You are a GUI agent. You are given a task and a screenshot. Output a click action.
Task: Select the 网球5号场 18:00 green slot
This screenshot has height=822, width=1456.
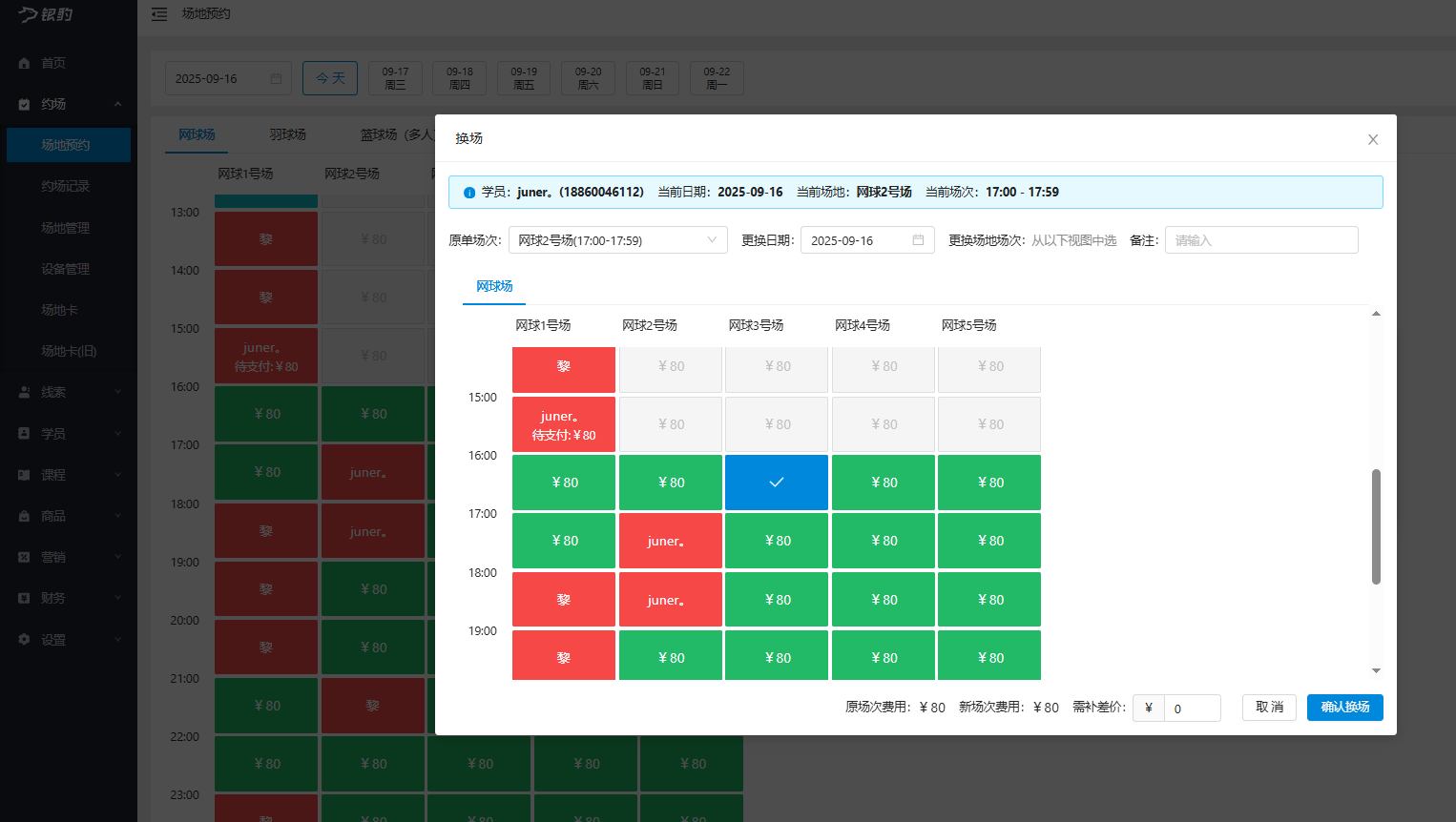(x=988, y=600)
